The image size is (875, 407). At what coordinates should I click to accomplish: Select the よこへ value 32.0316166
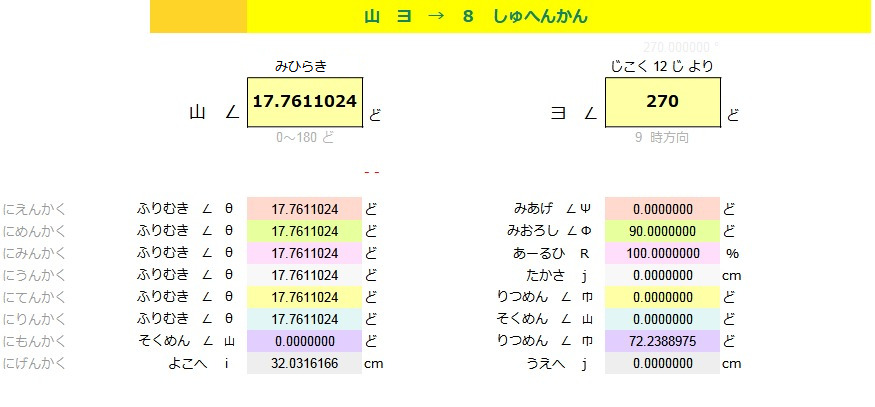pyautogui.click(x=304, y=364)
